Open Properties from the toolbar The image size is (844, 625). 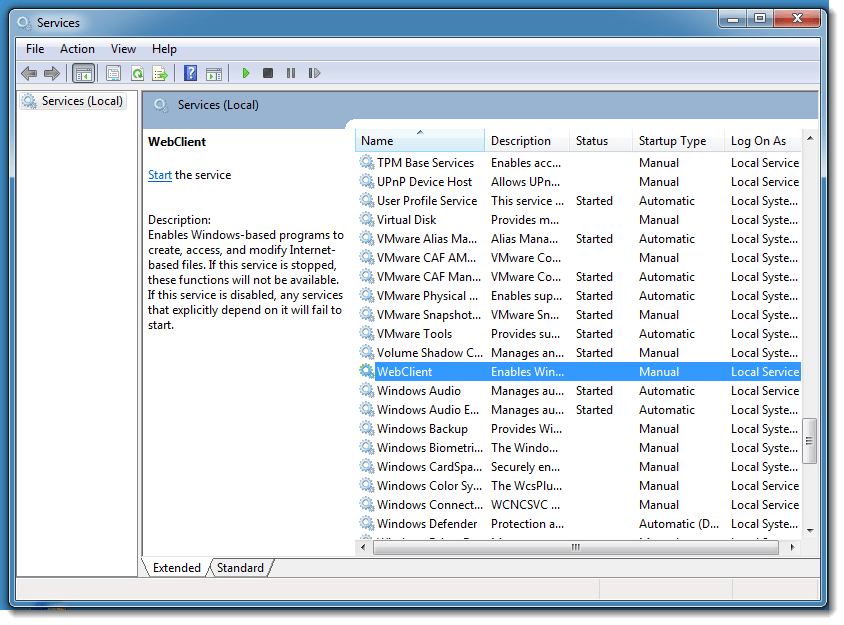click(x=113, y=73)
